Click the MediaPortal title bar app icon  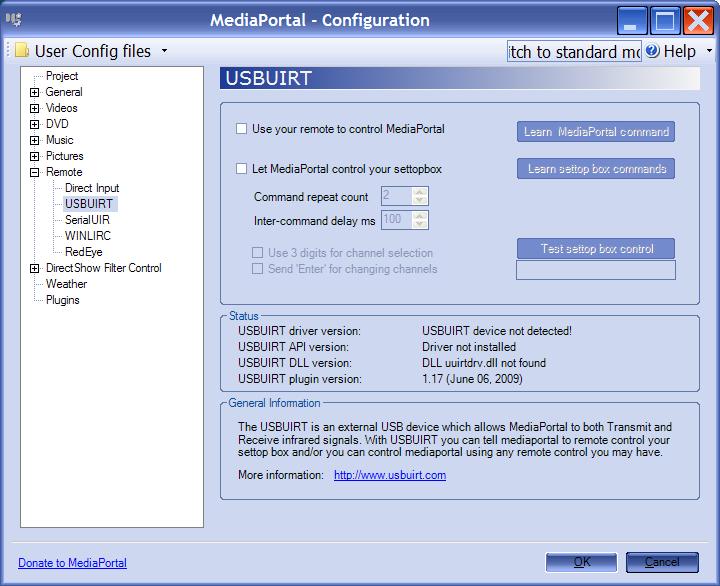tap(14, 20)
